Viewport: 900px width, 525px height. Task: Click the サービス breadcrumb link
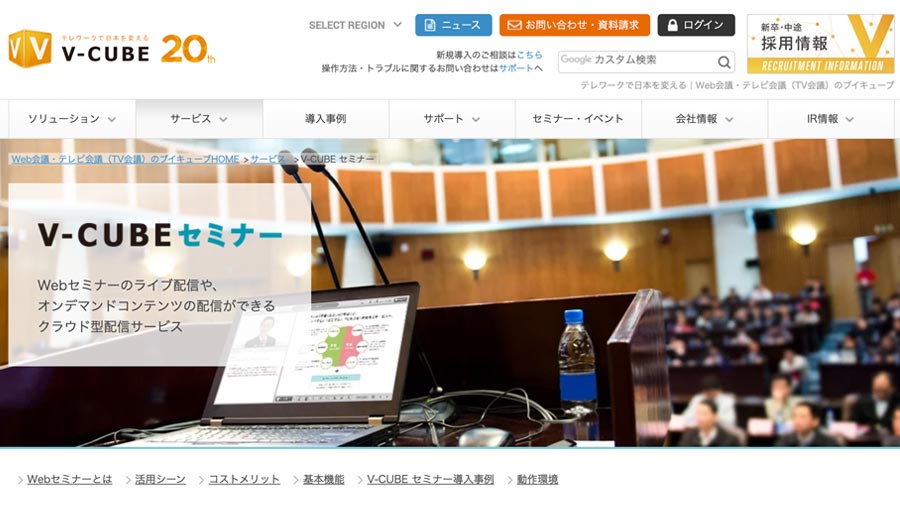click(x=267, y=159)
